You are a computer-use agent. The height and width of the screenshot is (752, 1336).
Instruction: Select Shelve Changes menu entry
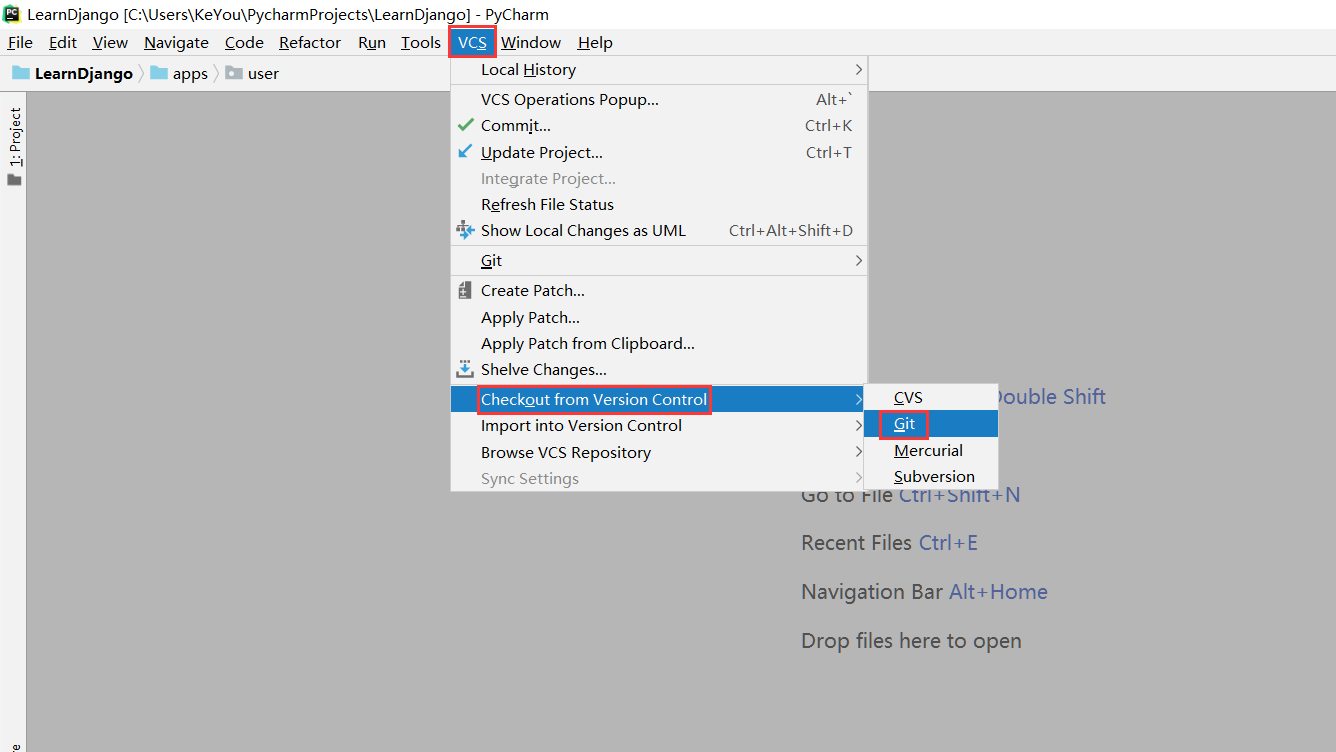660,369
